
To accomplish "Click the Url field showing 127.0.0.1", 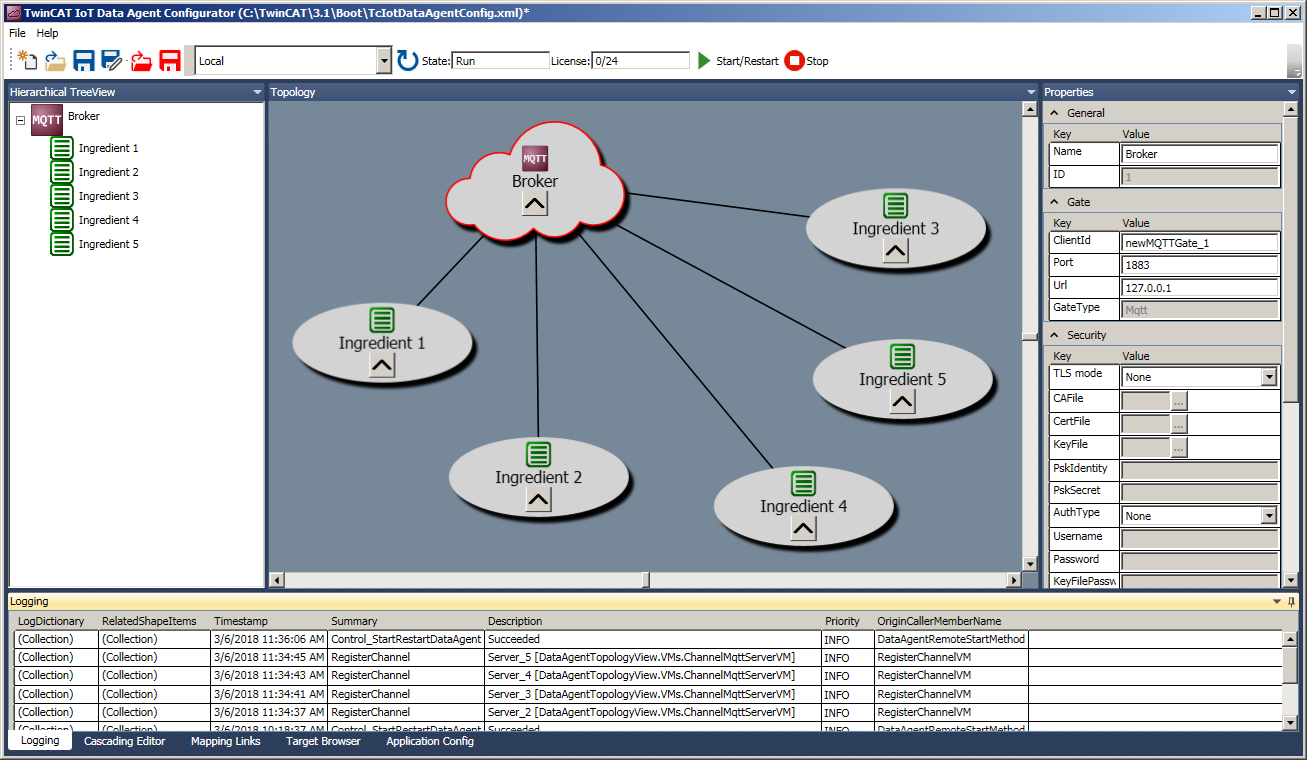I will click(x=1200, y=288).
